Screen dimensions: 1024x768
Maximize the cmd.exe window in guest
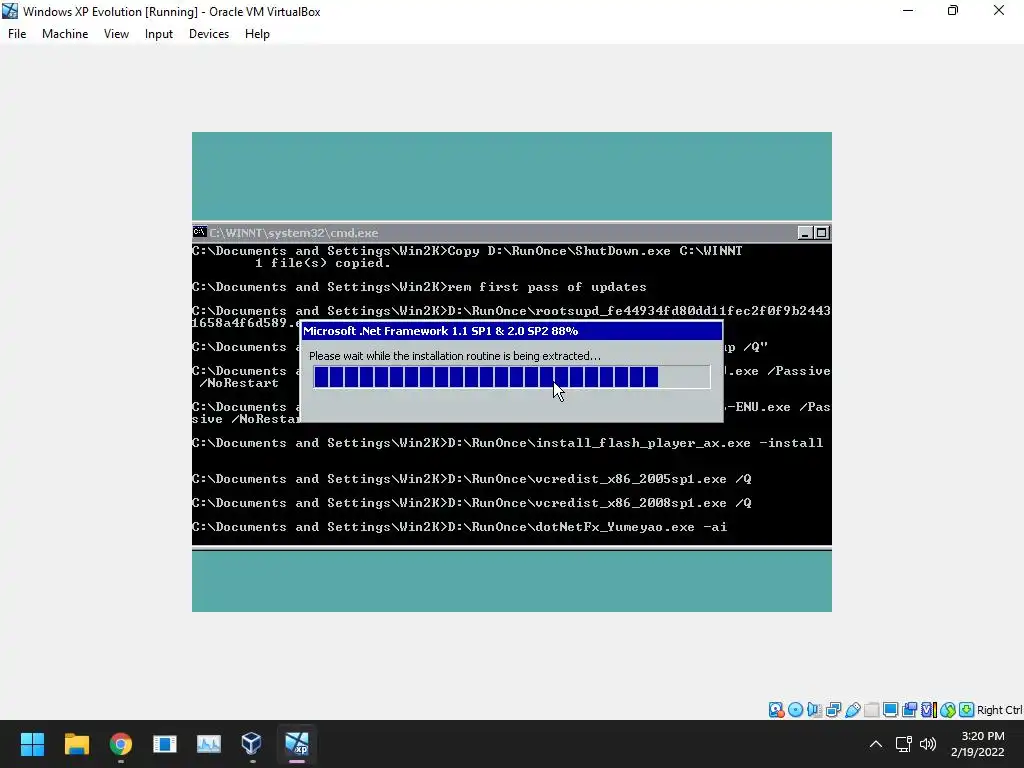point(822,232)
